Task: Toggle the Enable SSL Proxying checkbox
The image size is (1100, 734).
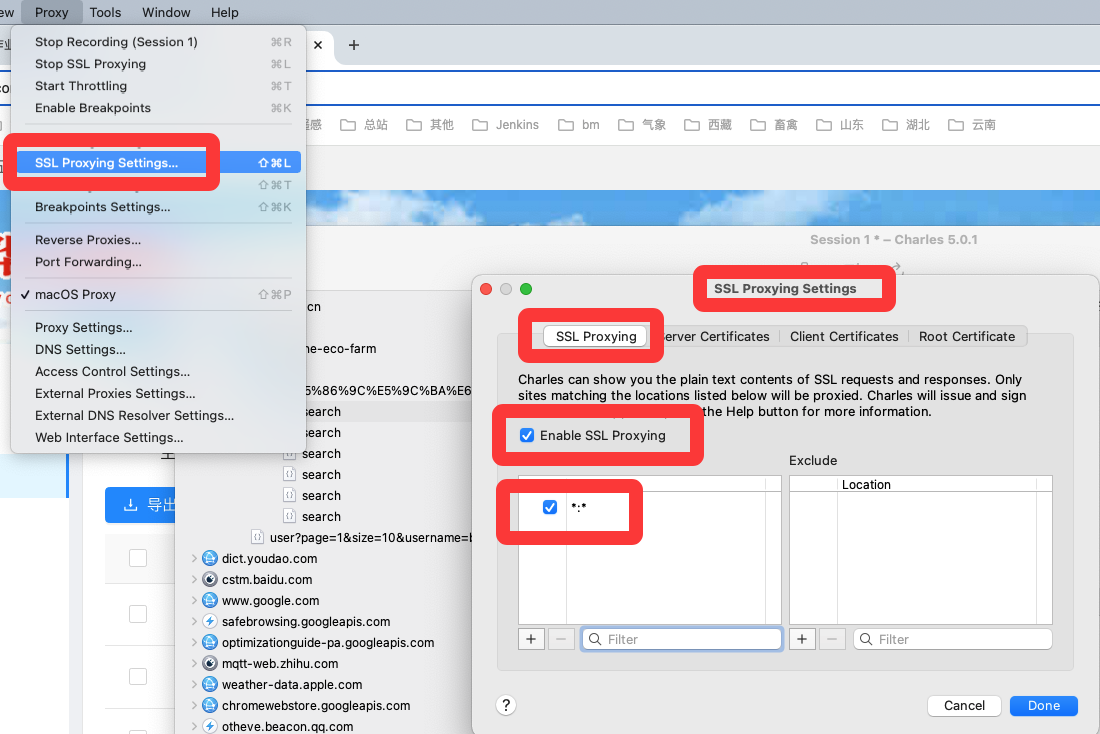Action: coord(527,435)
